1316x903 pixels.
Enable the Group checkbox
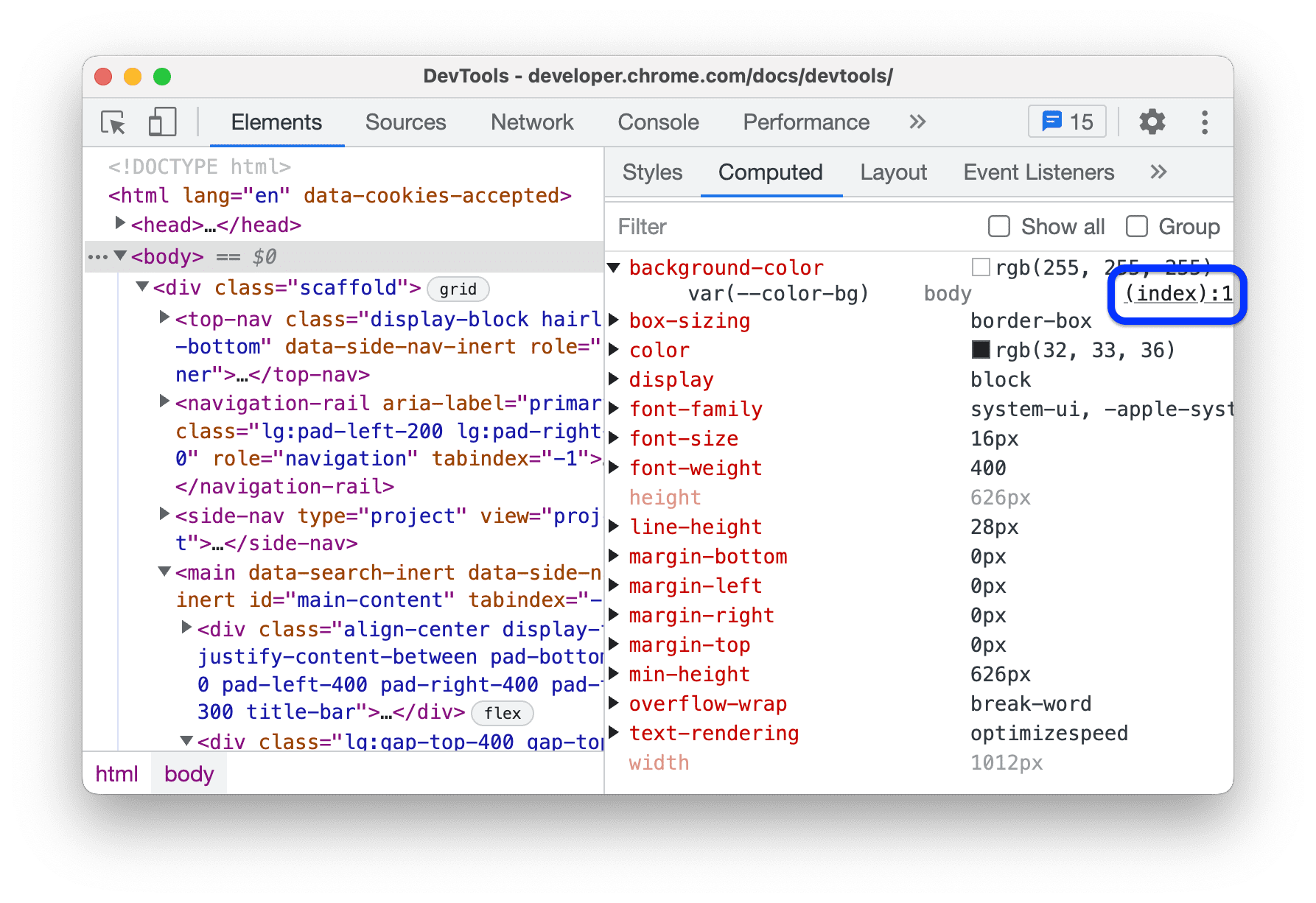1137,226
